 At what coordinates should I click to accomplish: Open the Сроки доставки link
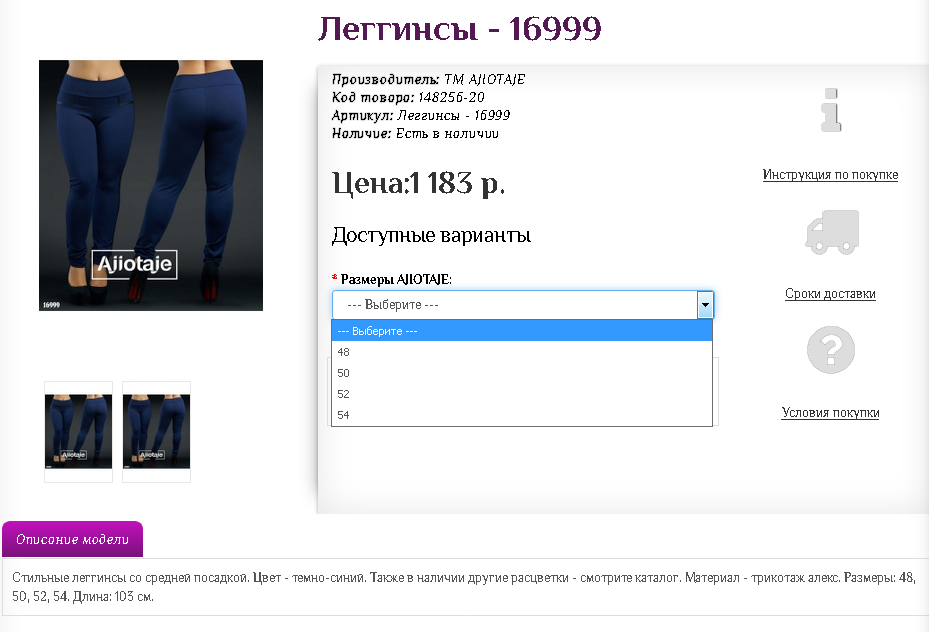tap(830, 294)
